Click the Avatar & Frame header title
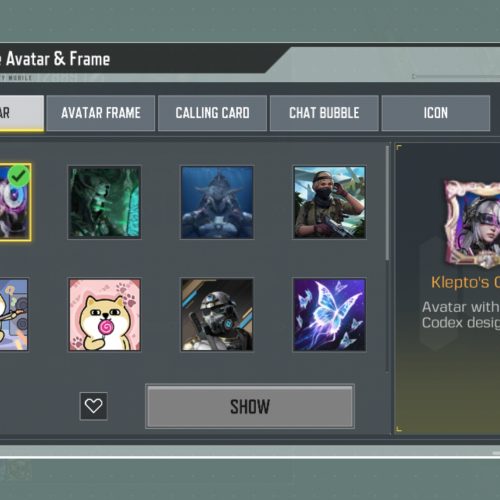500x500 pixels. (55, 59)
